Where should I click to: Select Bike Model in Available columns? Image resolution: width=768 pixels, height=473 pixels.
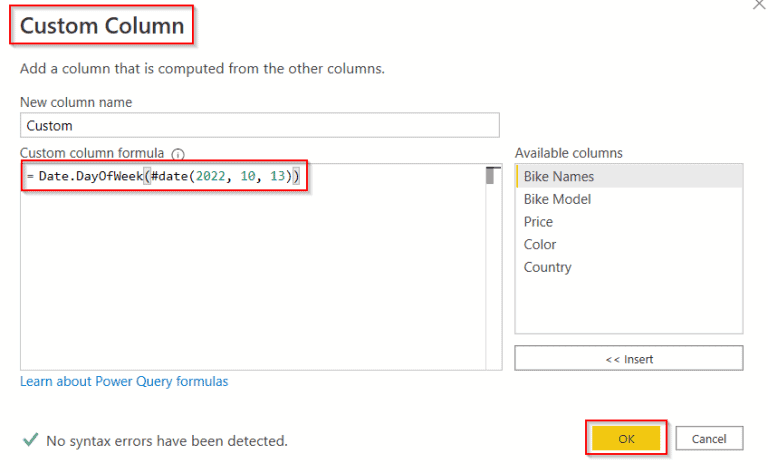point(629,199)
